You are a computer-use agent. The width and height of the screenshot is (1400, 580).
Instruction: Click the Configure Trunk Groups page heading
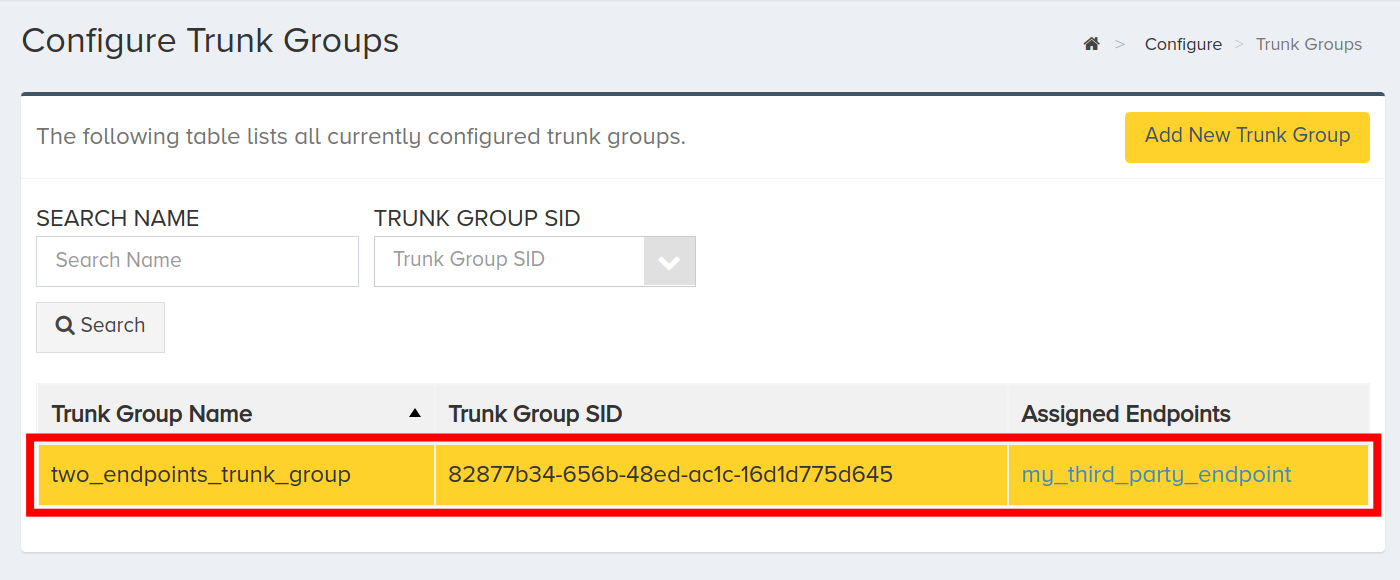(x=210, y=41)
